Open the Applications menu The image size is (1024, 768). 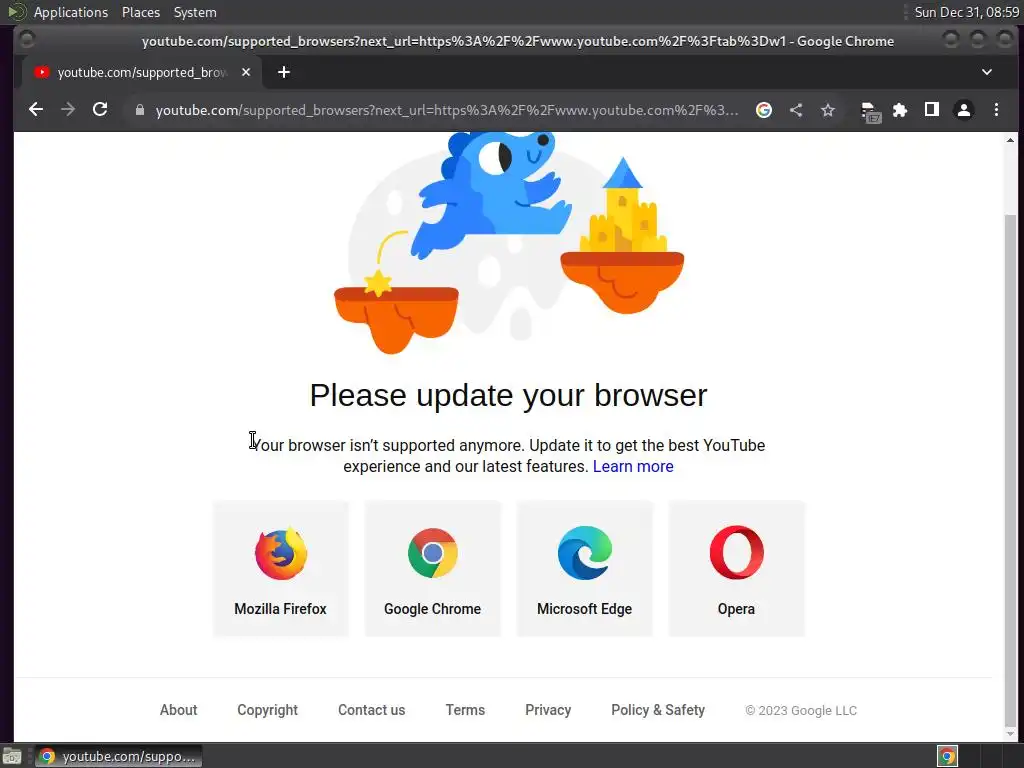[x=71, y=12]
